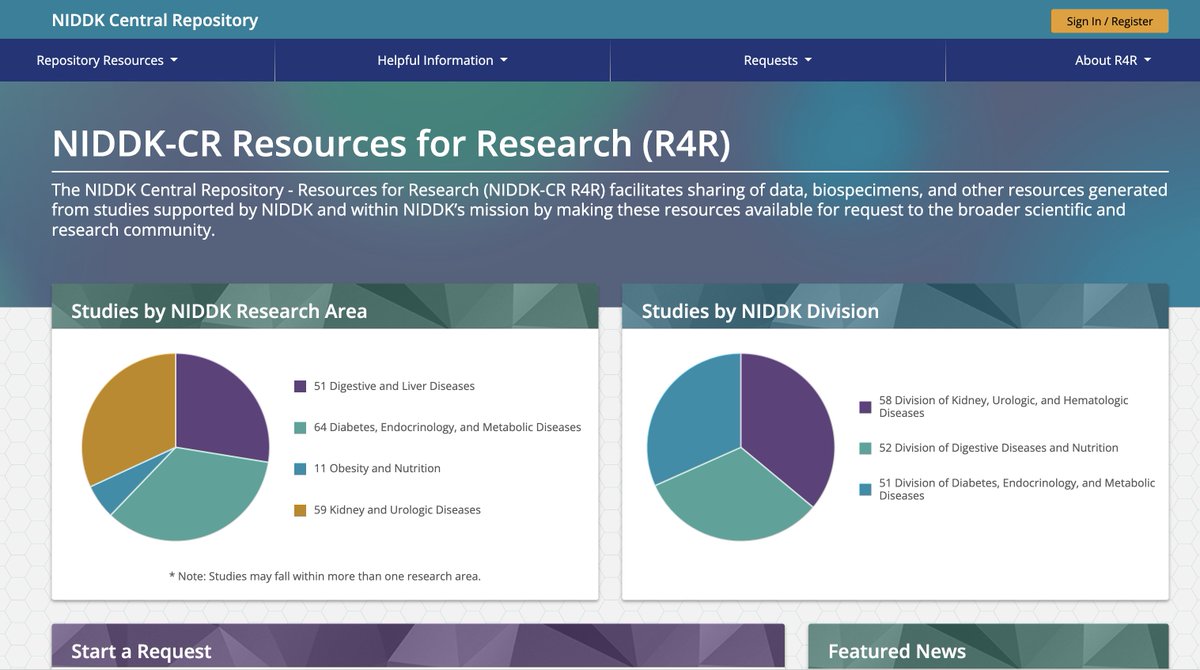The image size is (1200, 670).
Task: Select blue Diabetes division legend swatch
Action: coord(866,490)
